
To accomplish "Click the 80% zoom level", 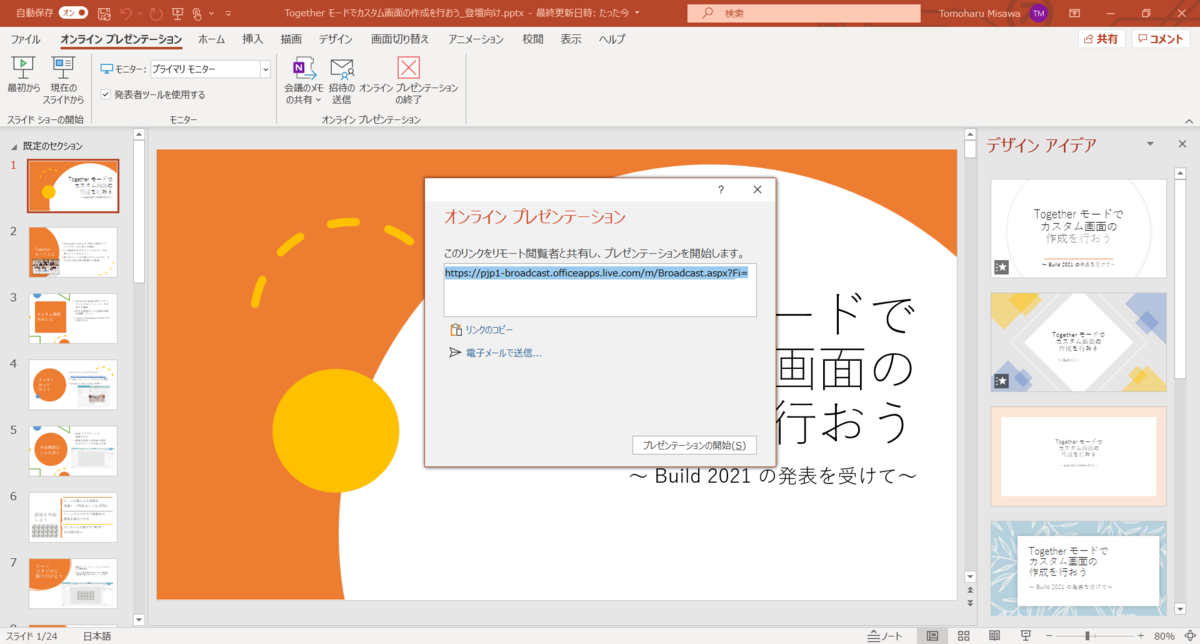I will [1165, 636].
